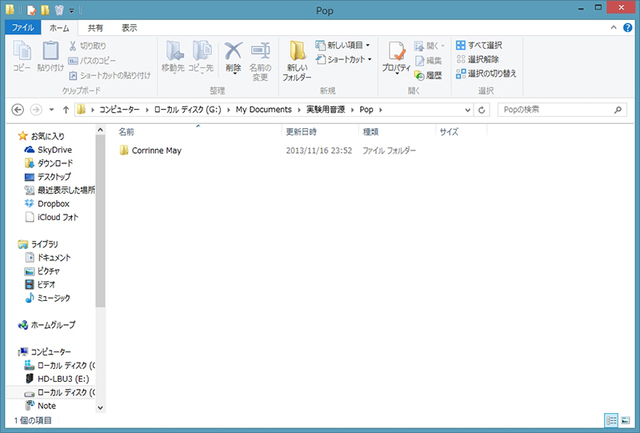This screenshot has height=433, width=640.
Task: Expand the arrow after Pop in address bar
Action: tap(381, 110)
